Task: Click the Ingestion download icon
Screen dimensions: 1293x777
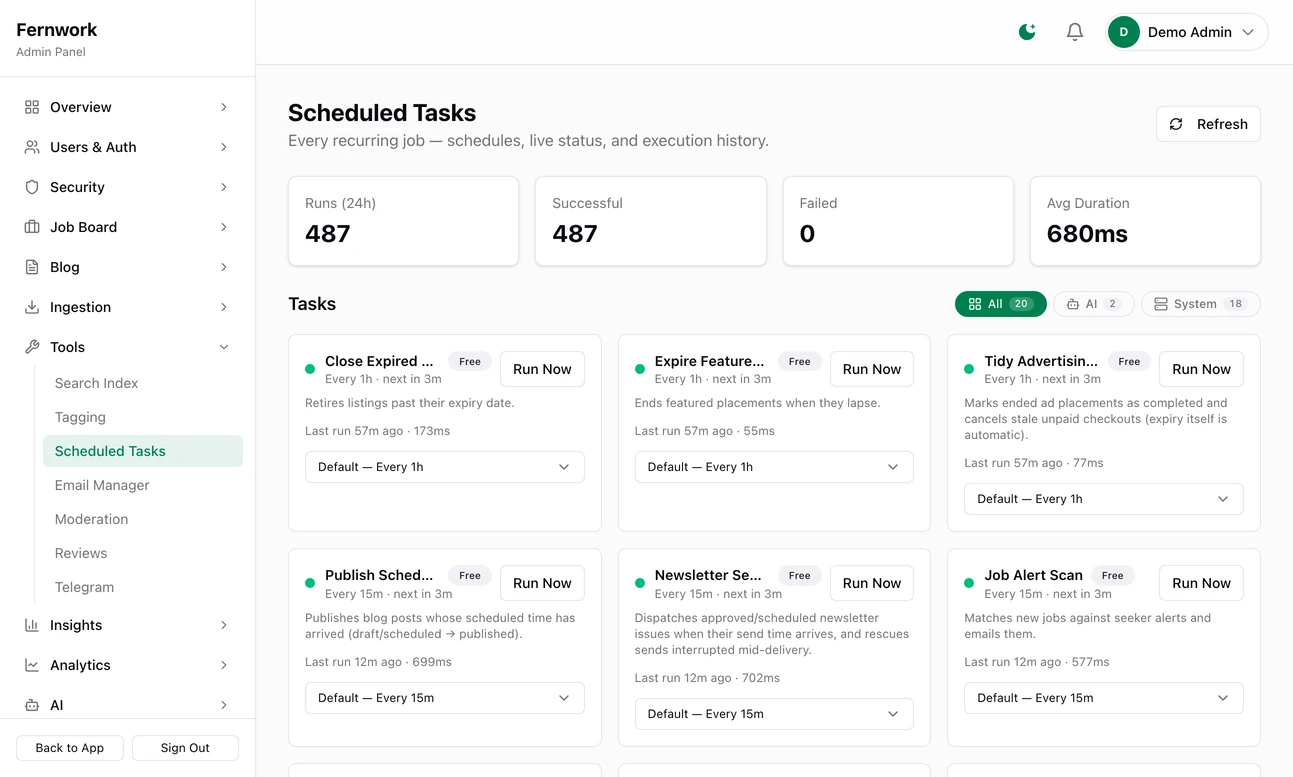Action: (32, 307)
